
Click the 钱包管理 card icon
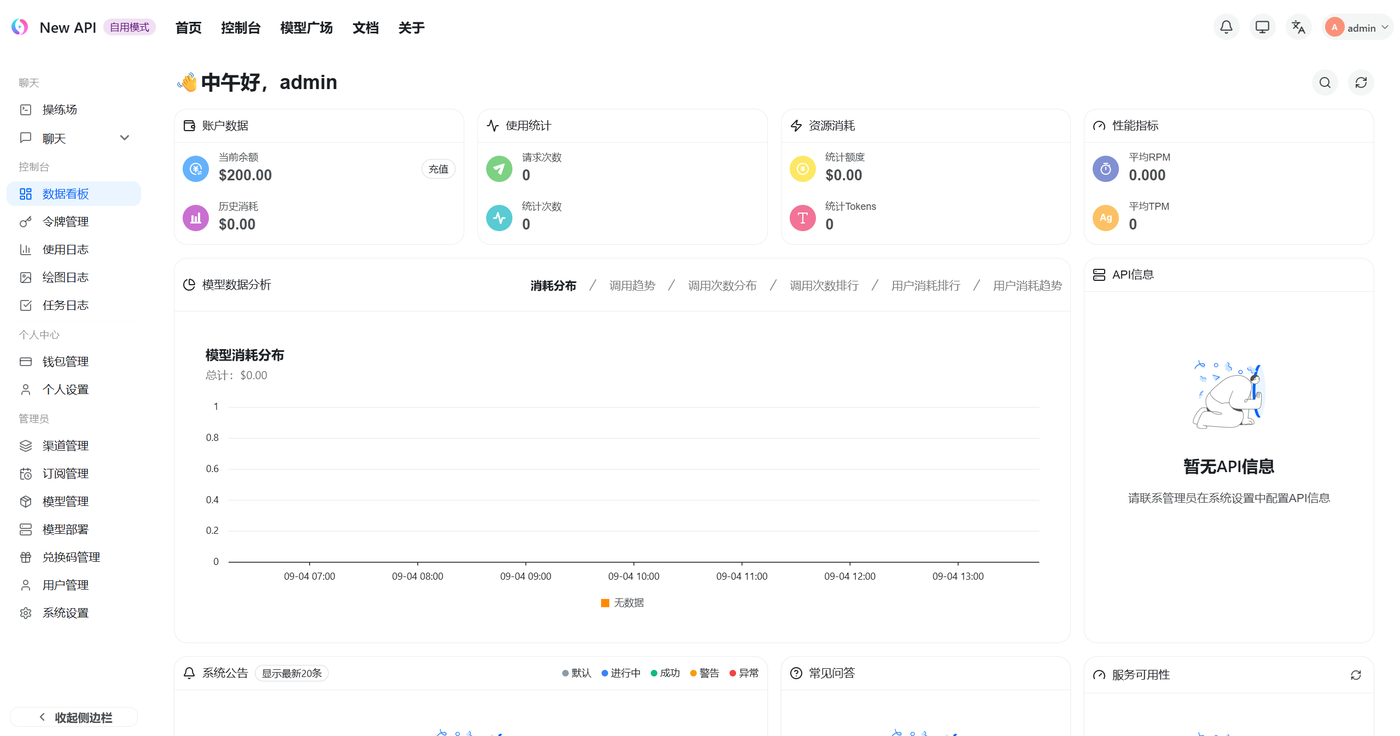point(26,362)
